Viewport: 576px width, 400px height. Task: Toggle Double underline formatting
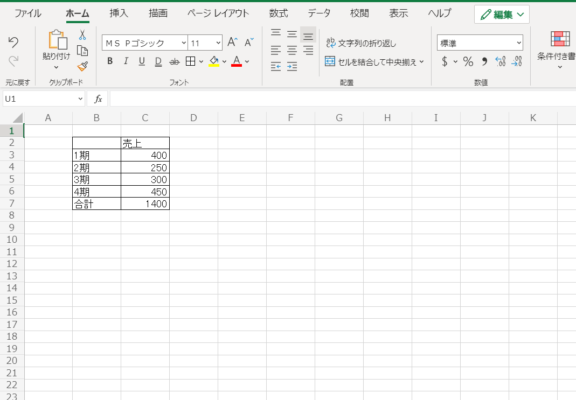[x=158, y=61]
